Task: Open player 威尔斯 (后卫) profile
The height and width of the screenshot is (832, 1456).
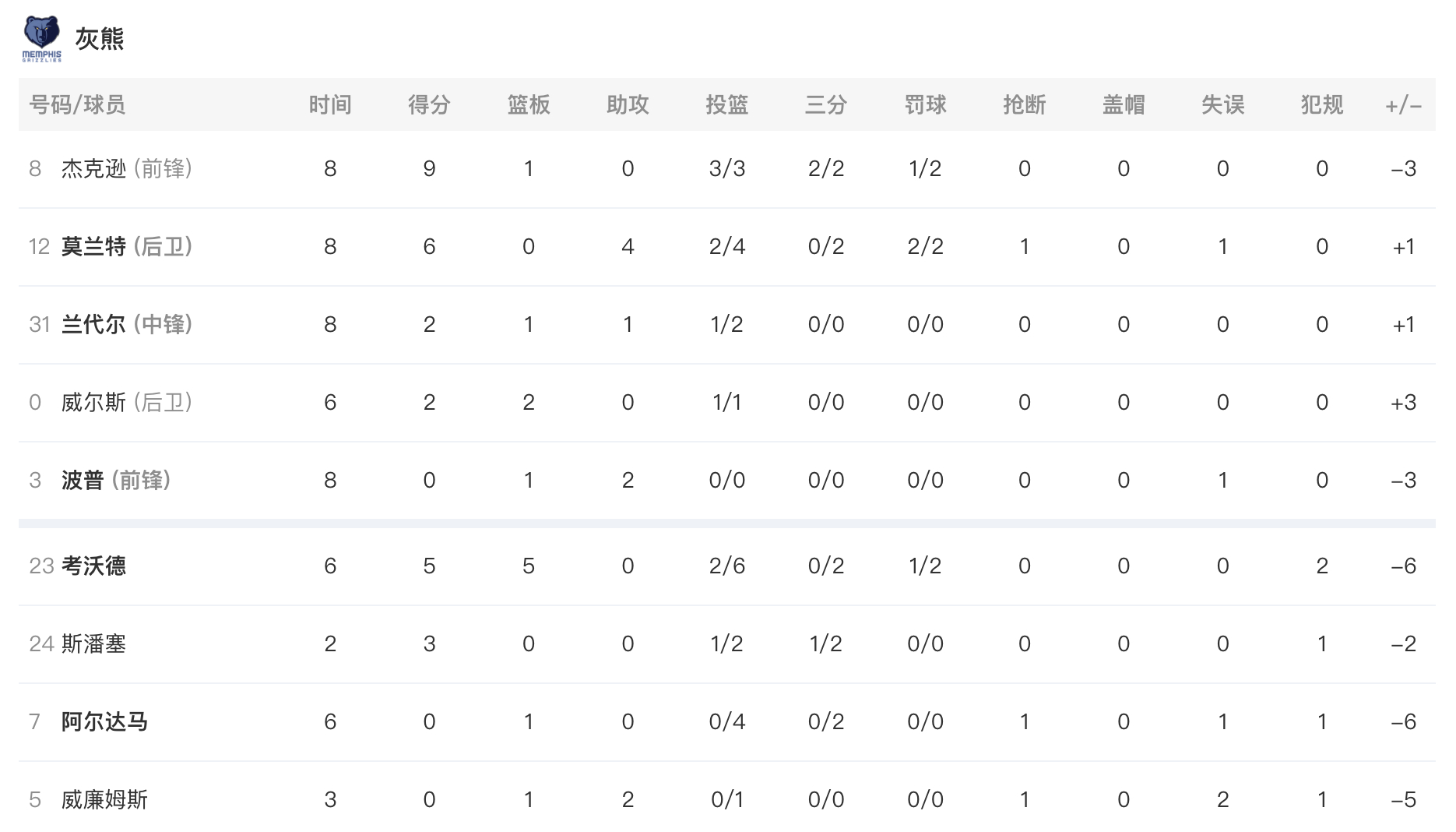Action: coord(127,402)
